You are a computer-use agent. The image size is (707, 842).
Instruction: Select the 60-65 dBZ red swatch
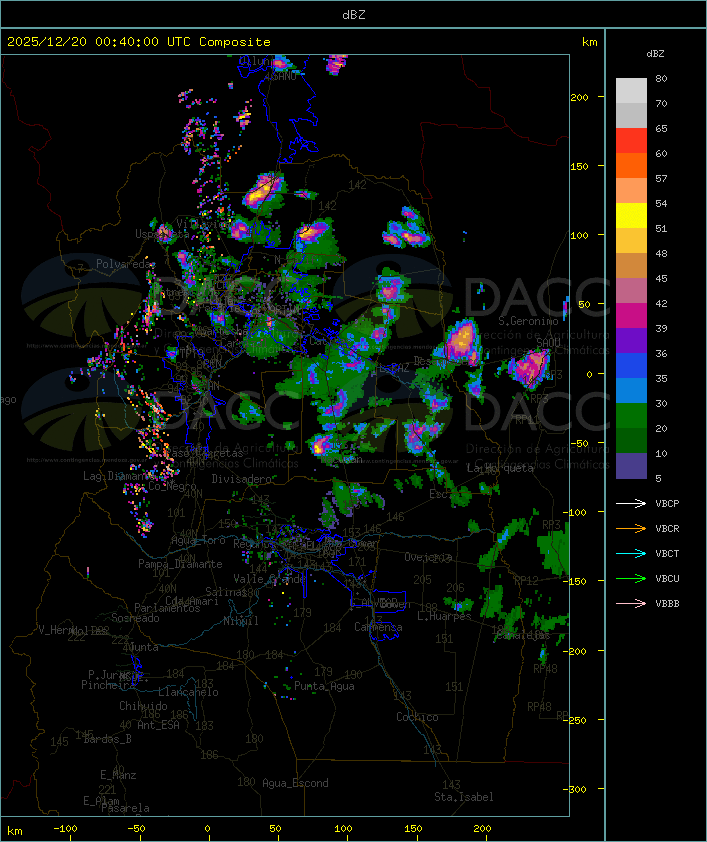[x=631, y=141]
